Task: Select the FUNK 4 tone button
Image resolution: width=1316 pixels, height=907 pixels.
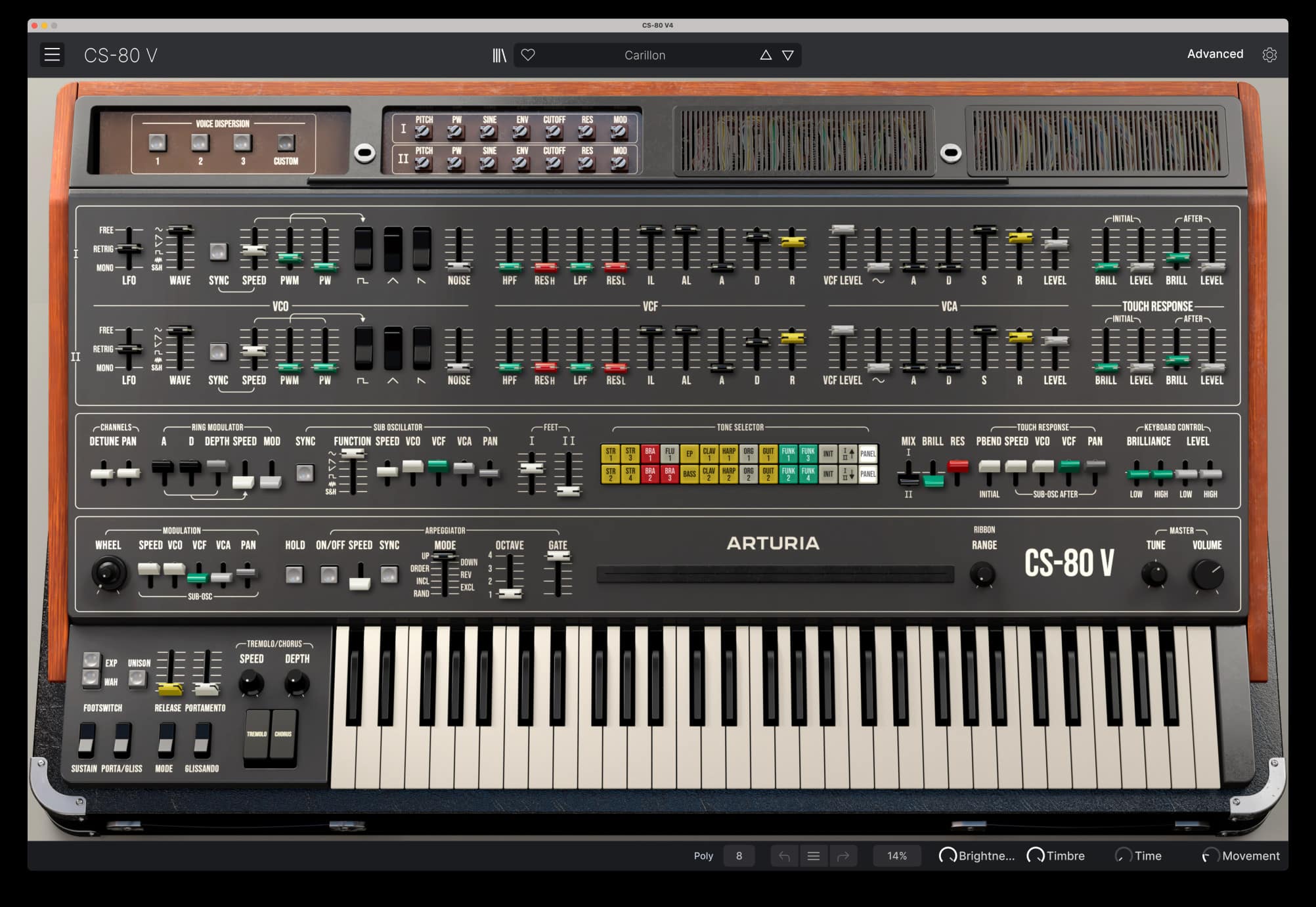Action: coord(808,474)
